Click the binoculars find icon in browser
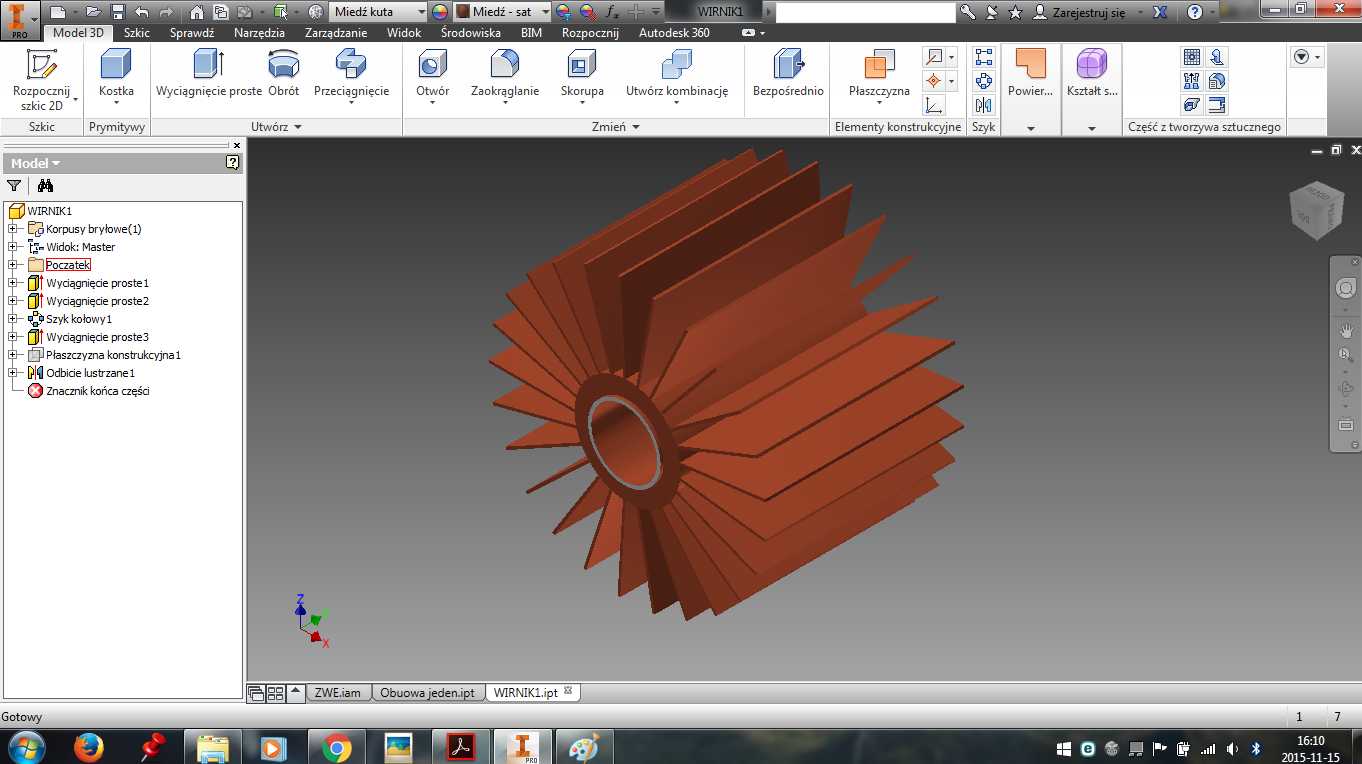This screenshot has height=764, width=1362. point(45,185)
